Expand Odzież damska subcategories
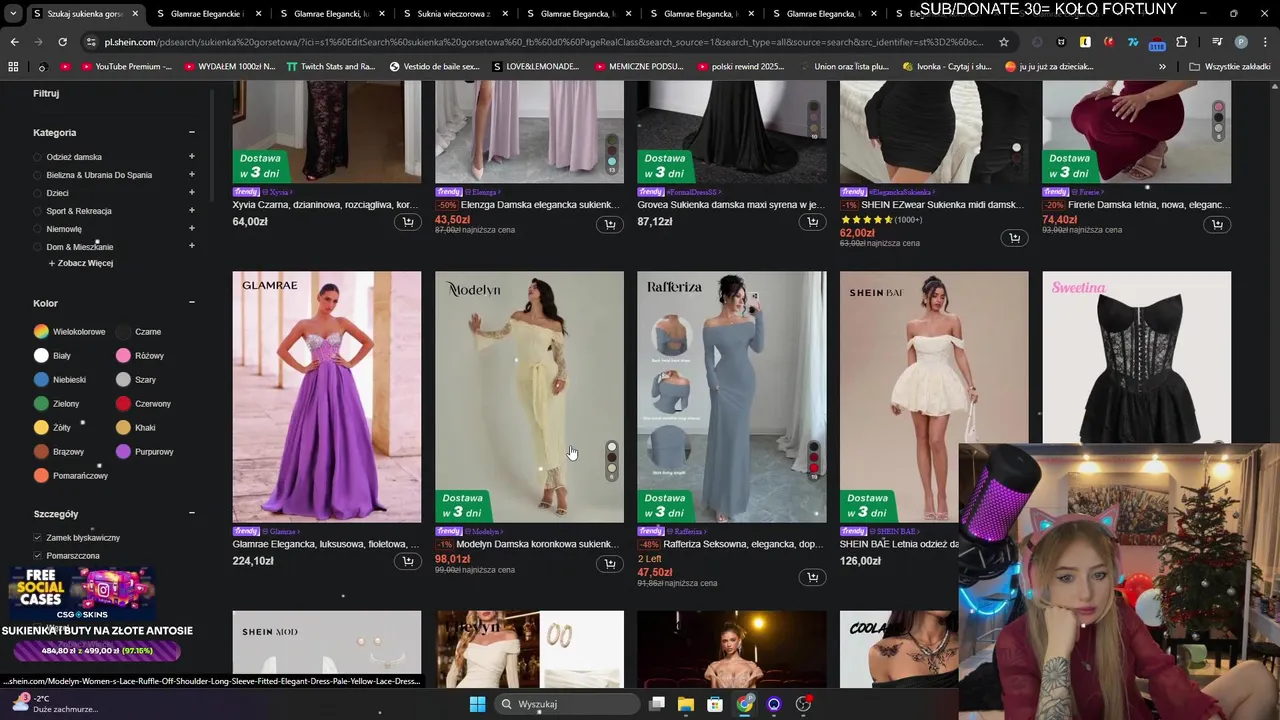This screenshot has height=720, width=1280. (x=191, y=156)
